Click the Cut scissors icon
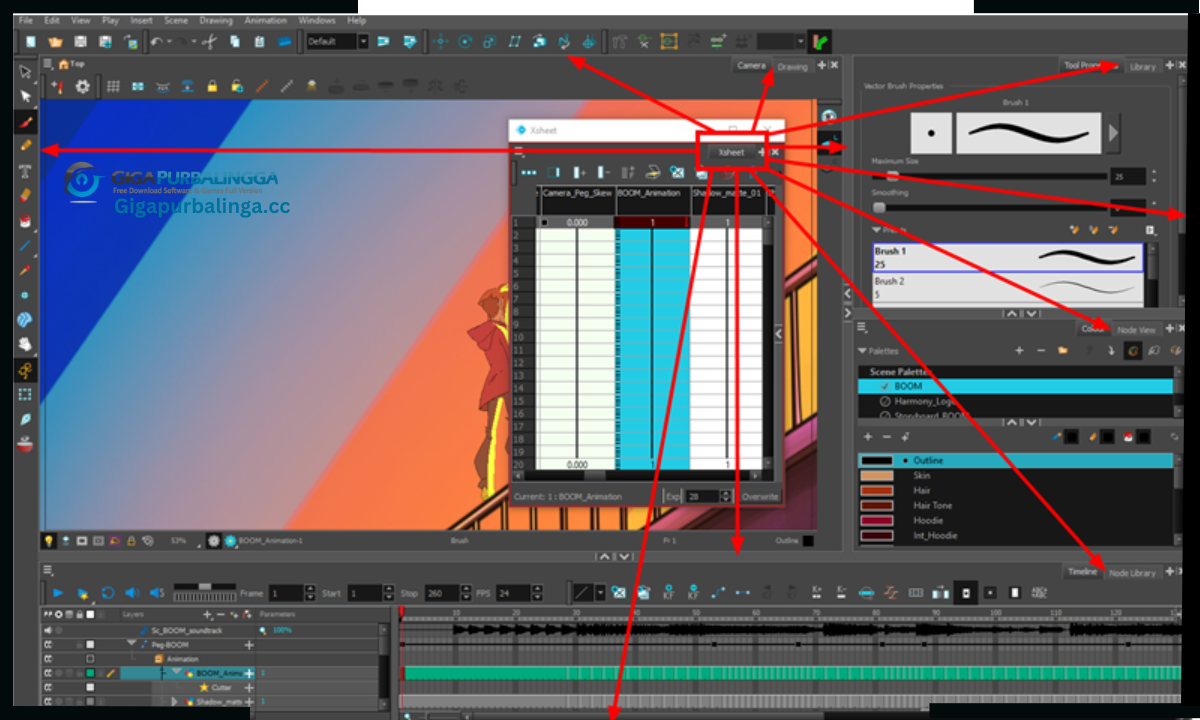1200x720 pixels. tap(209, 41)
